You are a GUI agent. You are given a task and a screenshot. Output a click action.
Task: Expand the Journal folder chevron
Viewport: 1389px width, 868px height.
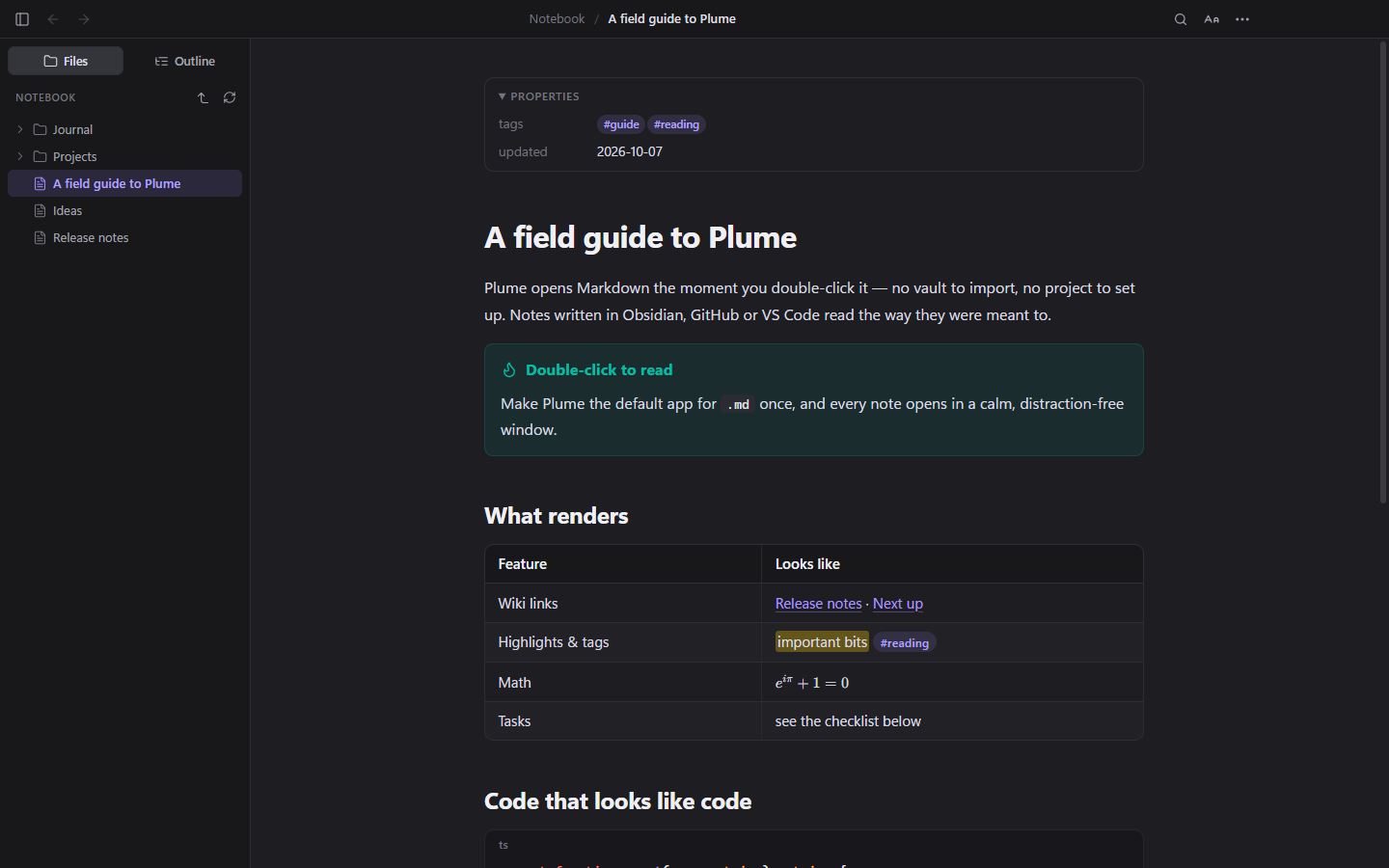(20, 129)
